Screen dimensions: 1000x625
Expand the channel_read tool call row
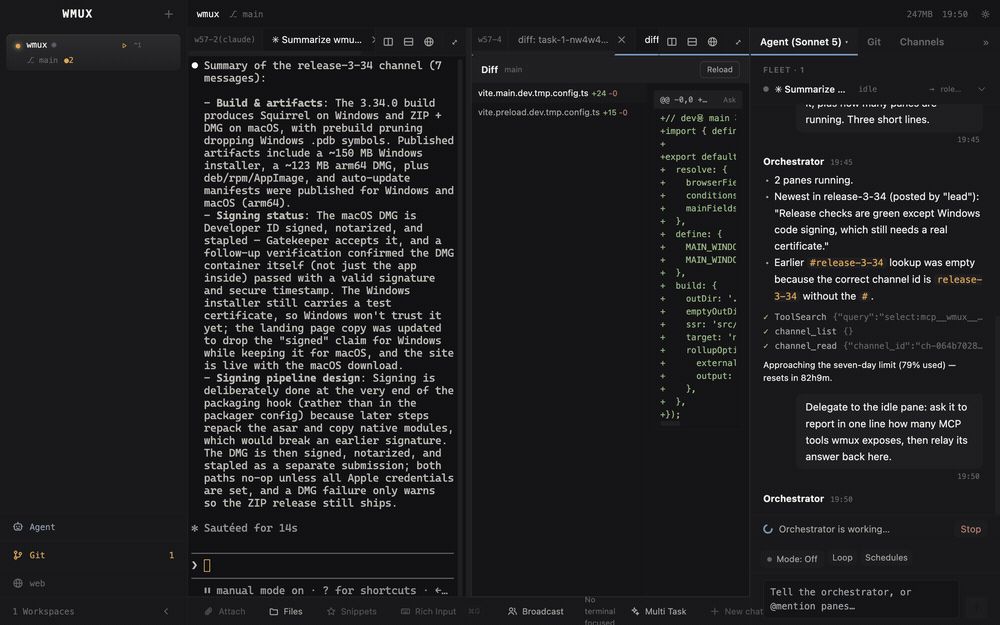pyautogui.click(x=873, y=346)
